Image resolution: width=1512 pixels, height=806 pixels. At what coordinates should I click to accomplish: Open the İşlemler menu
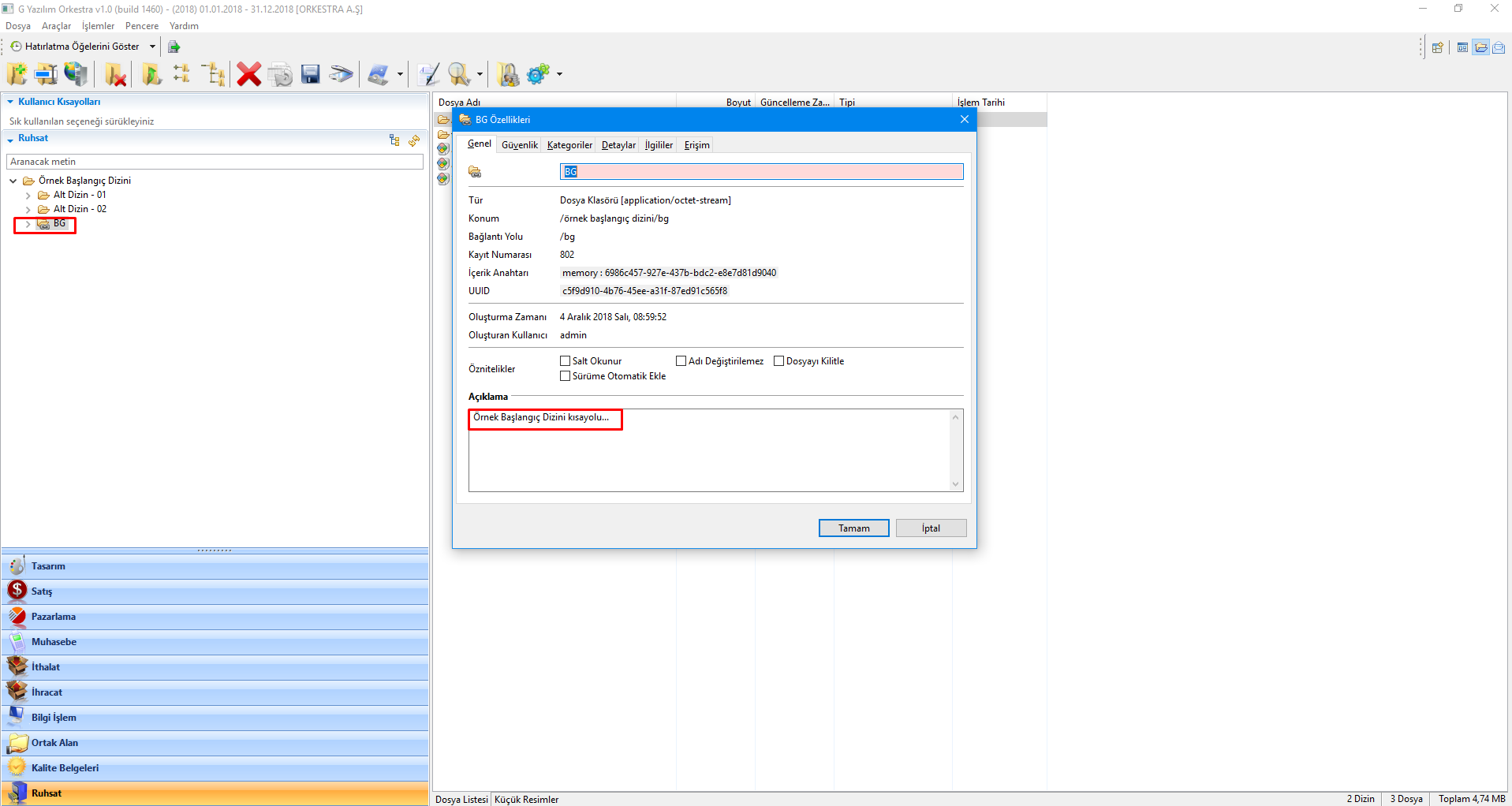[98, 26]
